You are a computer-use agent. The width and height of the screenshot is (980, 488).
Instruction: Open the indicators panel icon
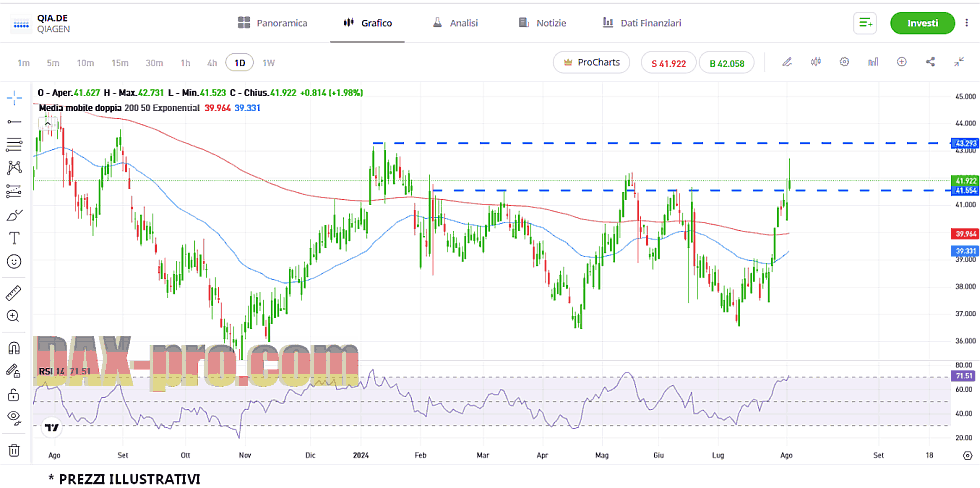click(873, 62)
